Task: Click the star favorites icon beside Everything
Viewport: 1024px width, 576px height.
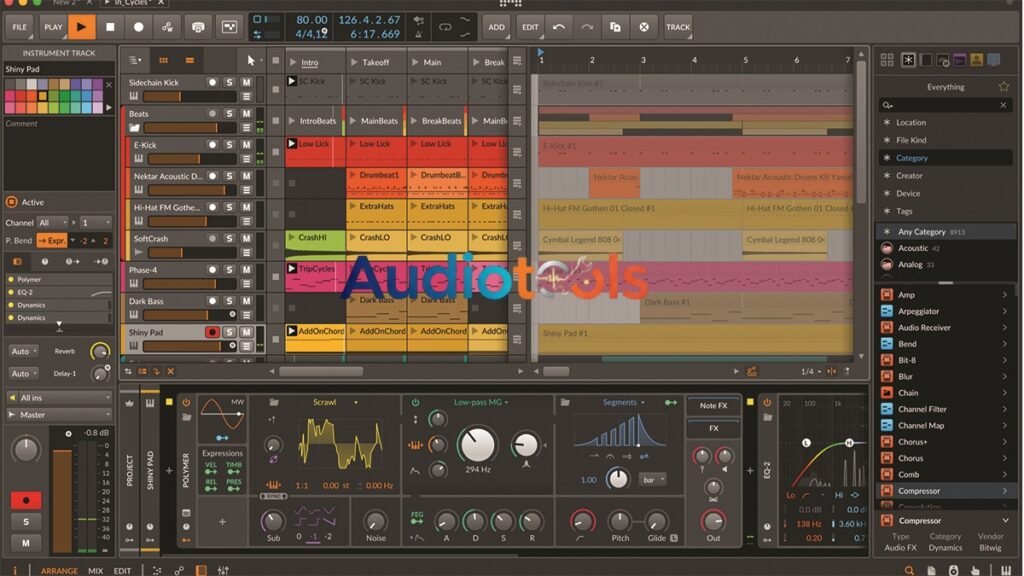Action: (x=1005, y=86)
